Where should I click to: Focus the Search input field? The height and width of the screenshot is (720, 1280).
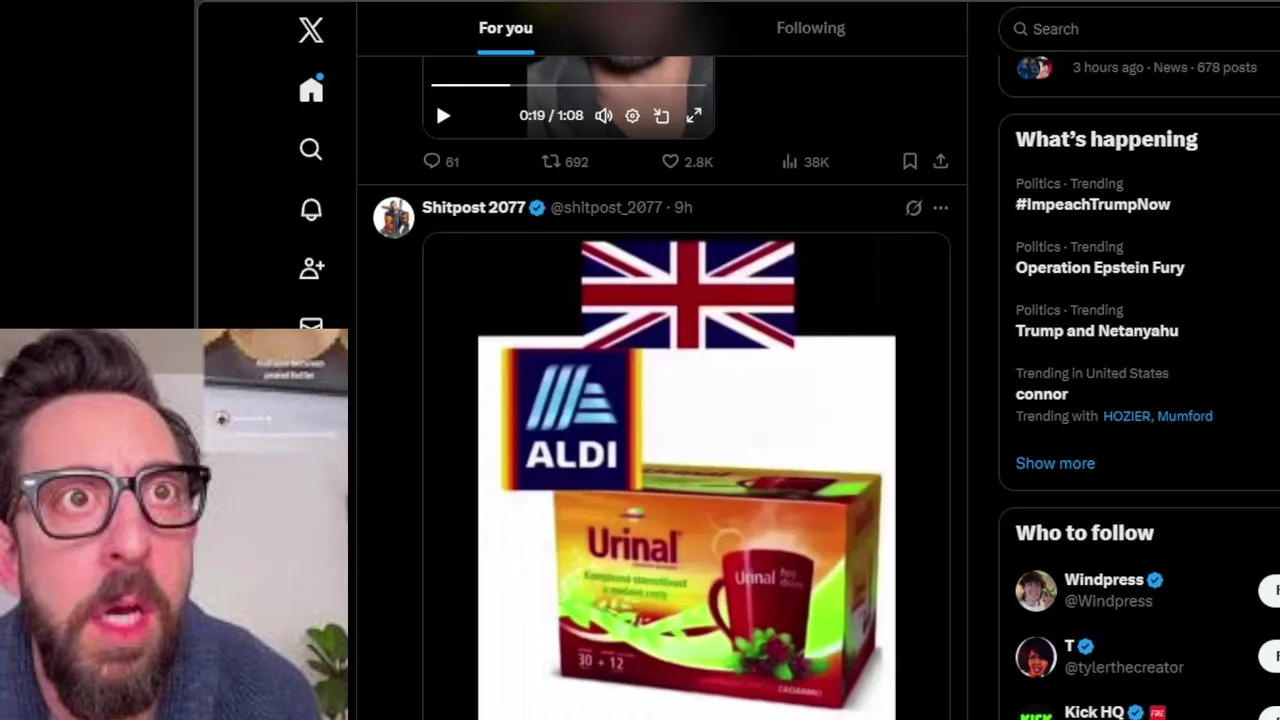click(x=1140, y=29)
